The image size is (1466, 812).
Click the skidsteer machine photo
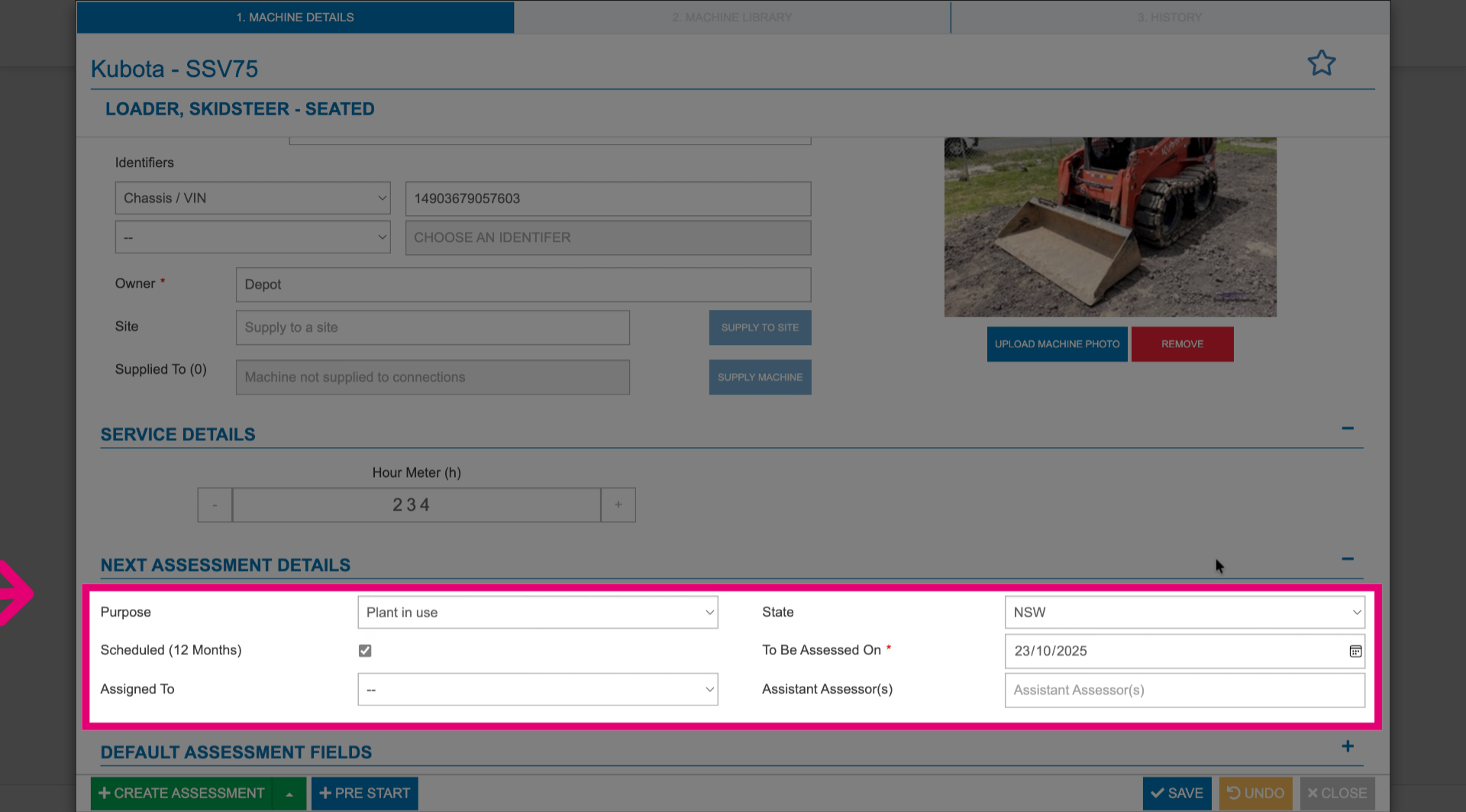[1110, 227]
